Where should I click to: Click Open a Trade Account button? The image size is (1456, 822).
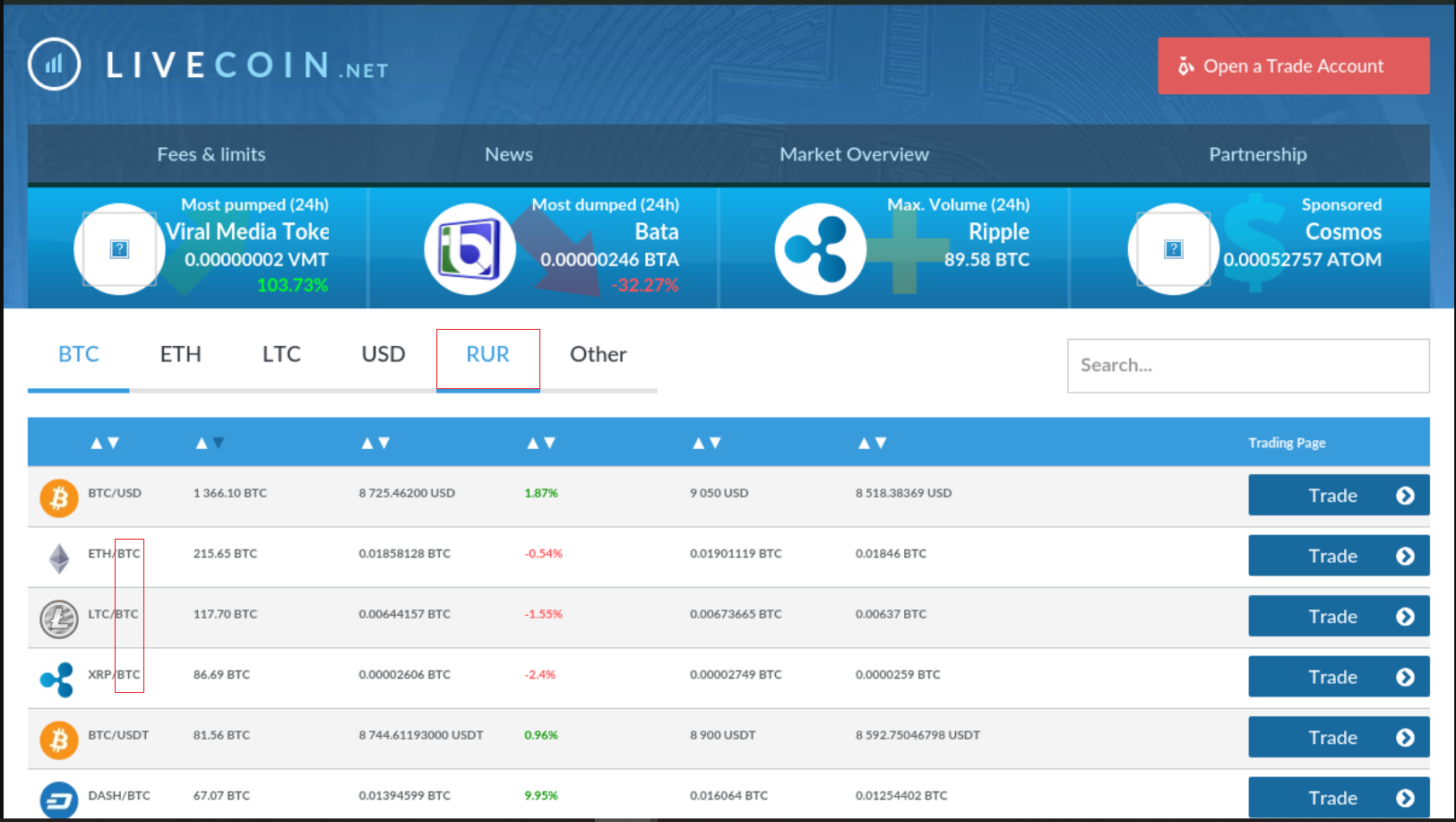point(1293,66)
